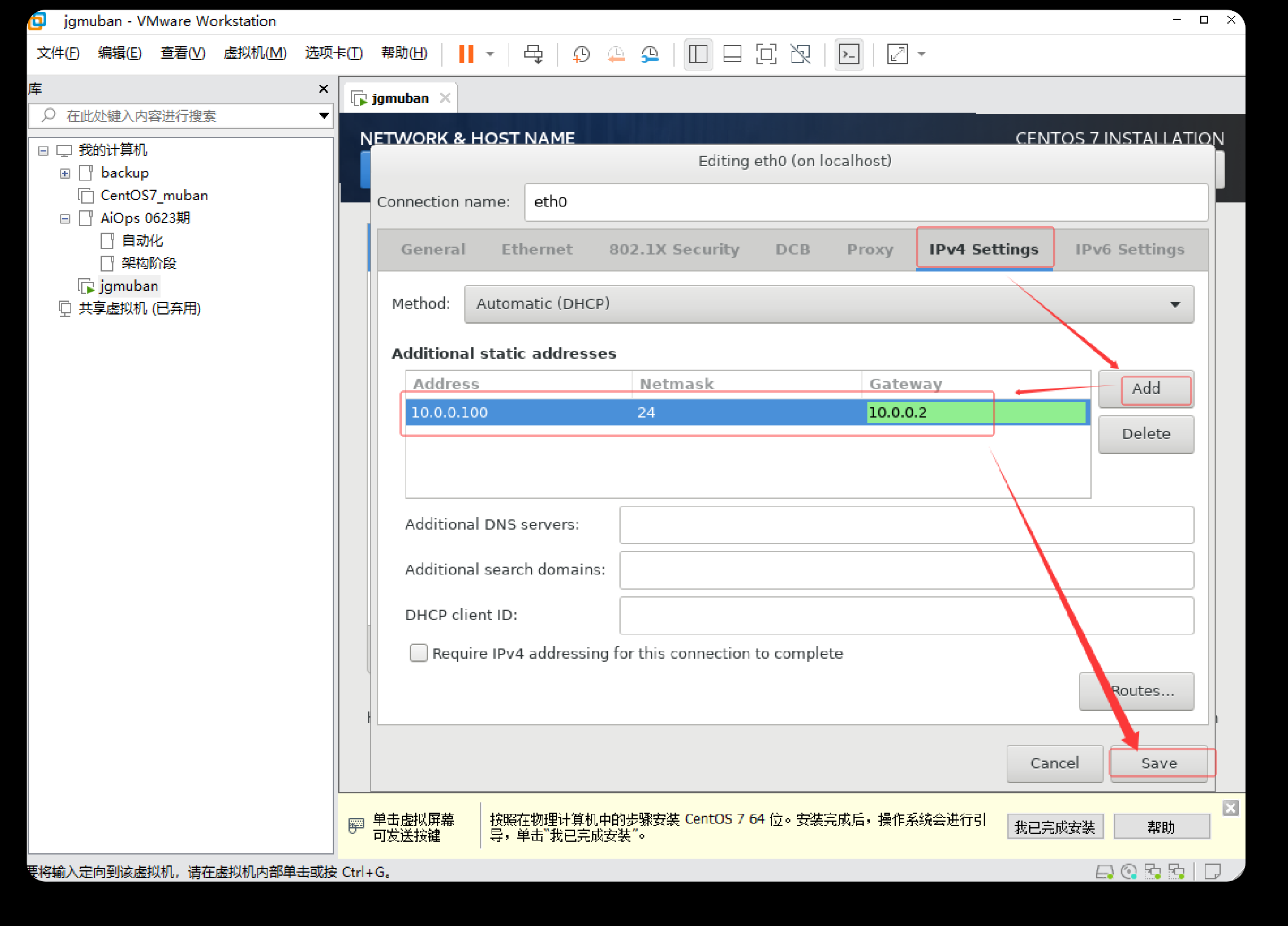Viewport: 1288px width, 926px height.
Task: Open the 选项卡(T) menu
Action: coord(334,53)
